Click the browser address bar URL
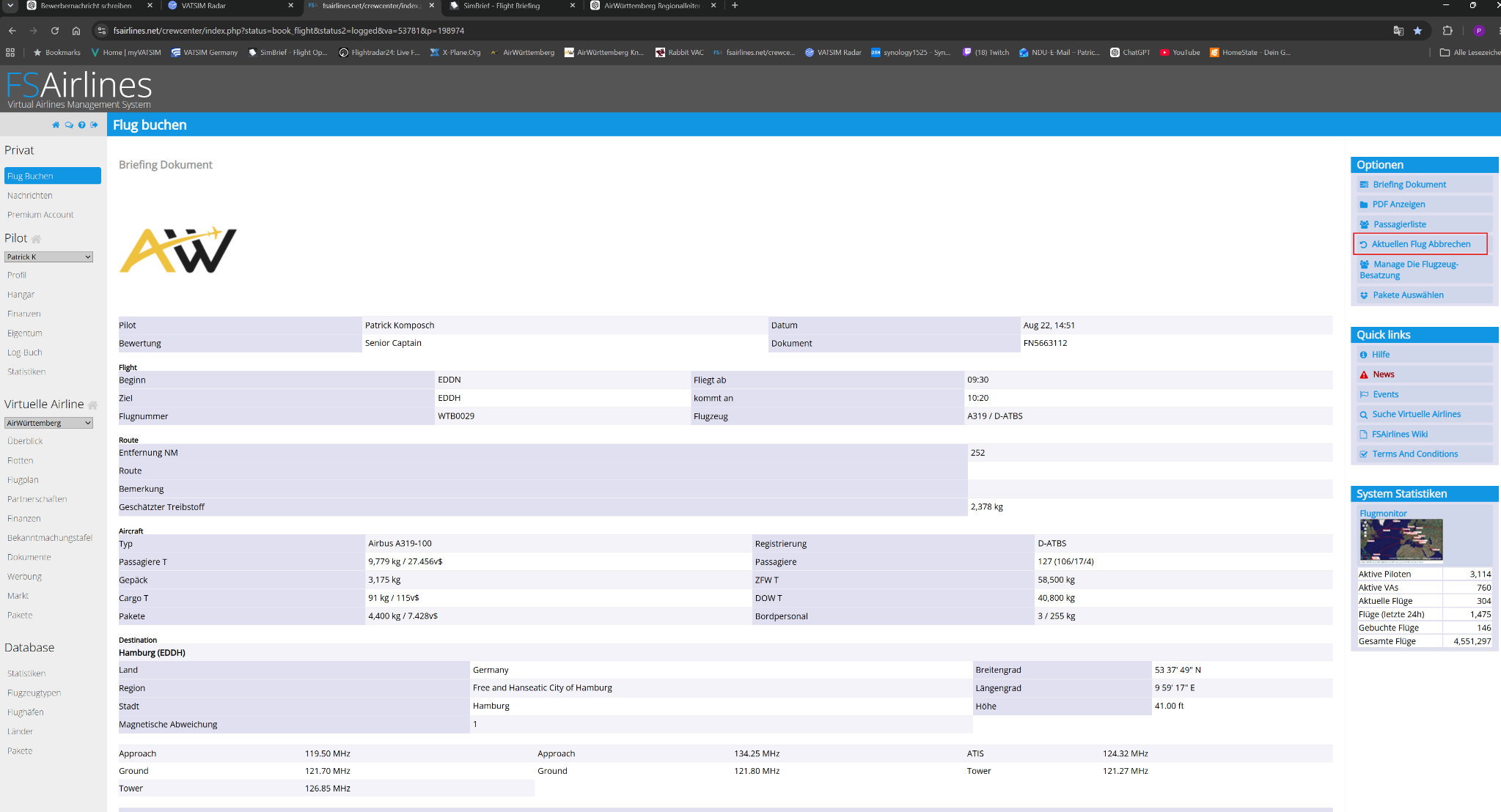Image resolution: width=1501 pixels, height=812 pixels. pos(289,31)
